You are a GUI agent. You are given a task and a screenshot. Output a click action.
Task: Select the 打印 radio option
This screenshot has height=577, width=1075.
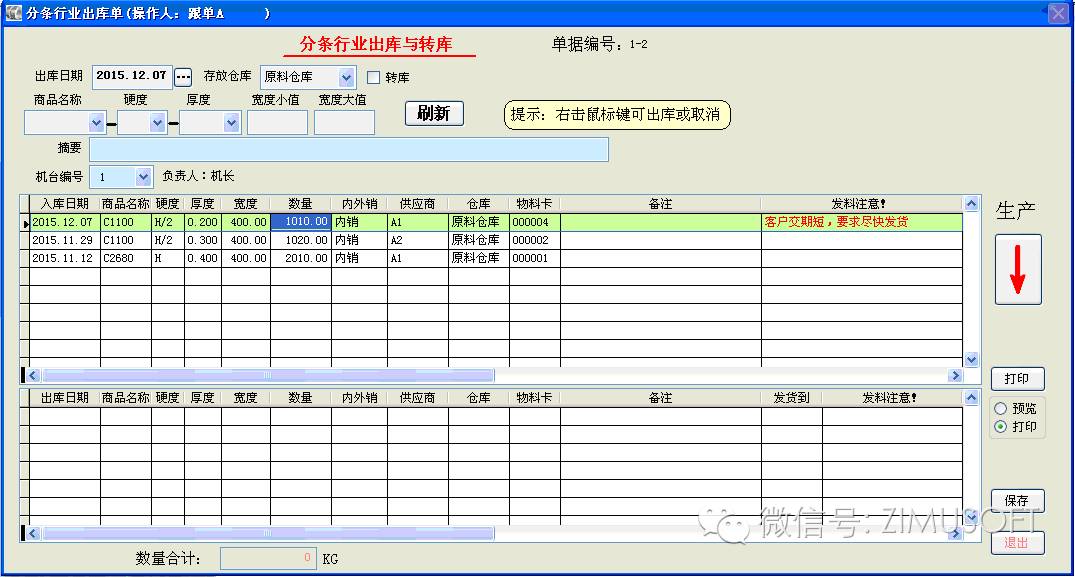coord(999,427)
